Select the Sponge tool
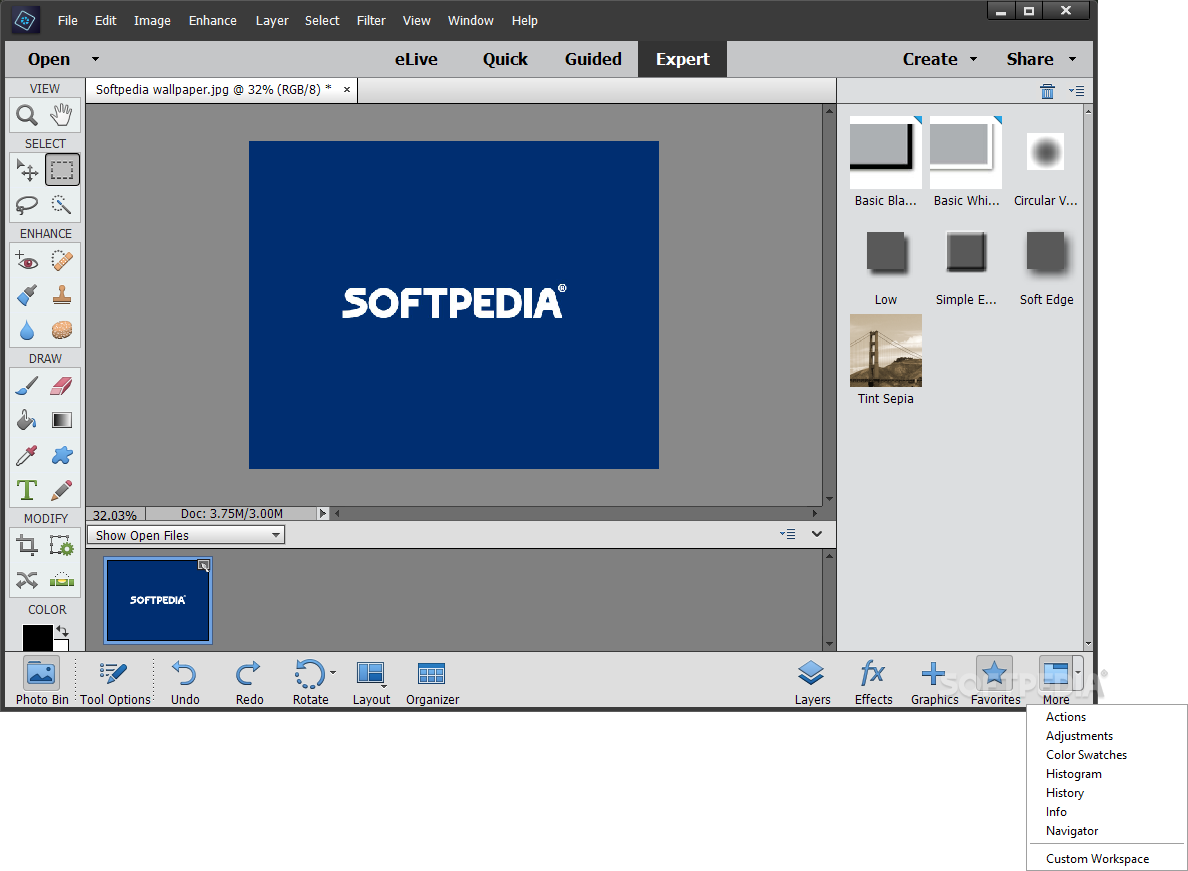The height and width of the screenshot is (871, 1188). (61, 330)
